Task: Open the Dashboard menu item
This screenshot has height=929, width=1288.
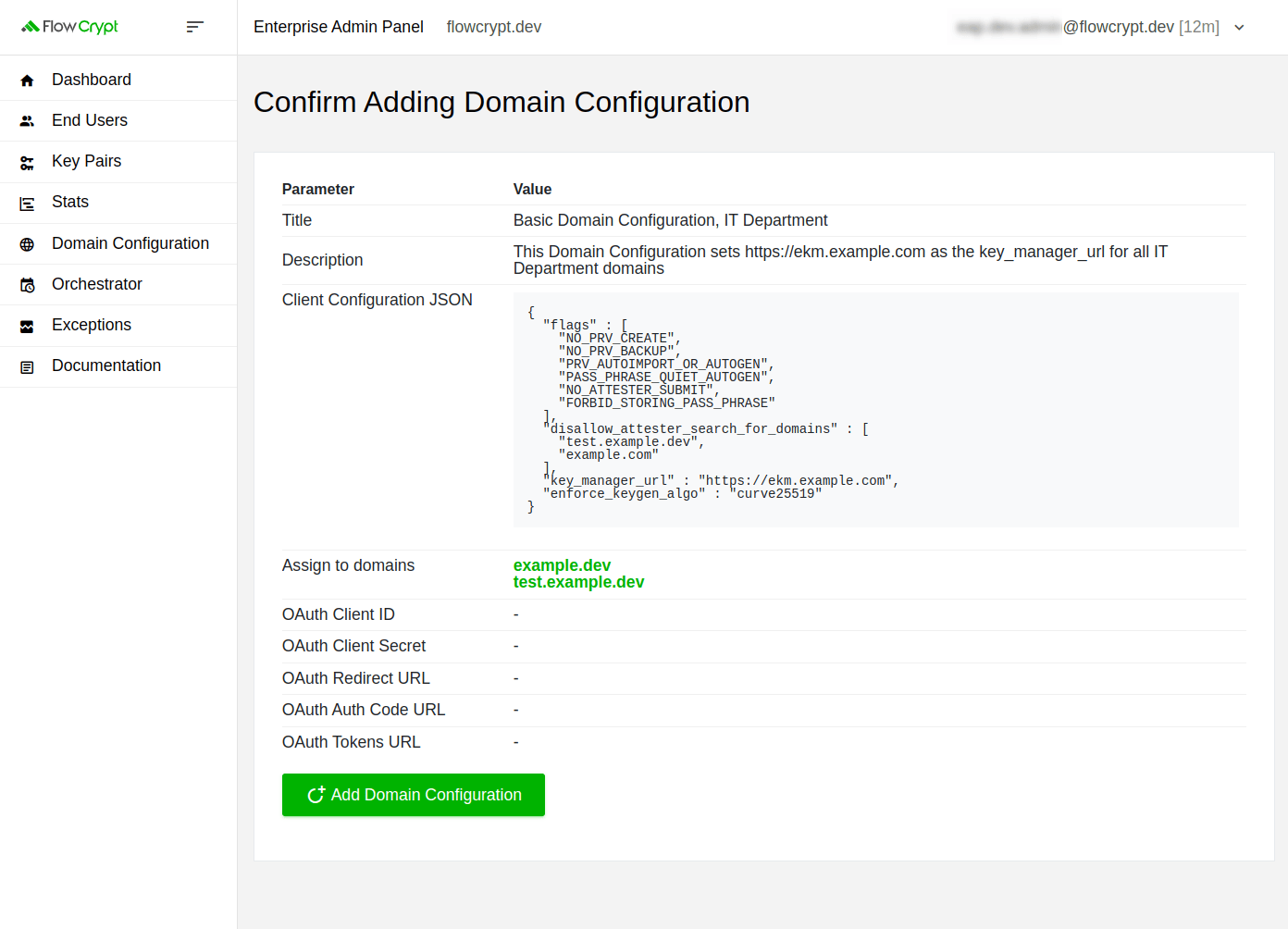Action: coord(118,80)
